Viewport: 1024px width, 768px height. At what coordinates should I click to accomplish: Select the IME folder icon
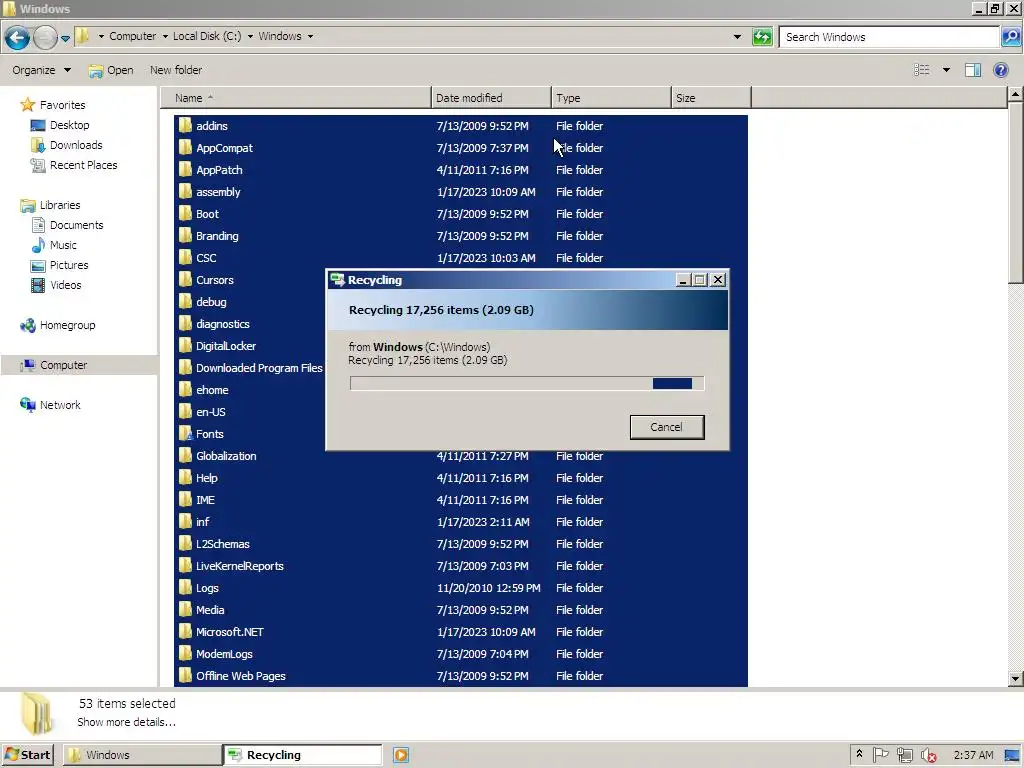[185, 500]
